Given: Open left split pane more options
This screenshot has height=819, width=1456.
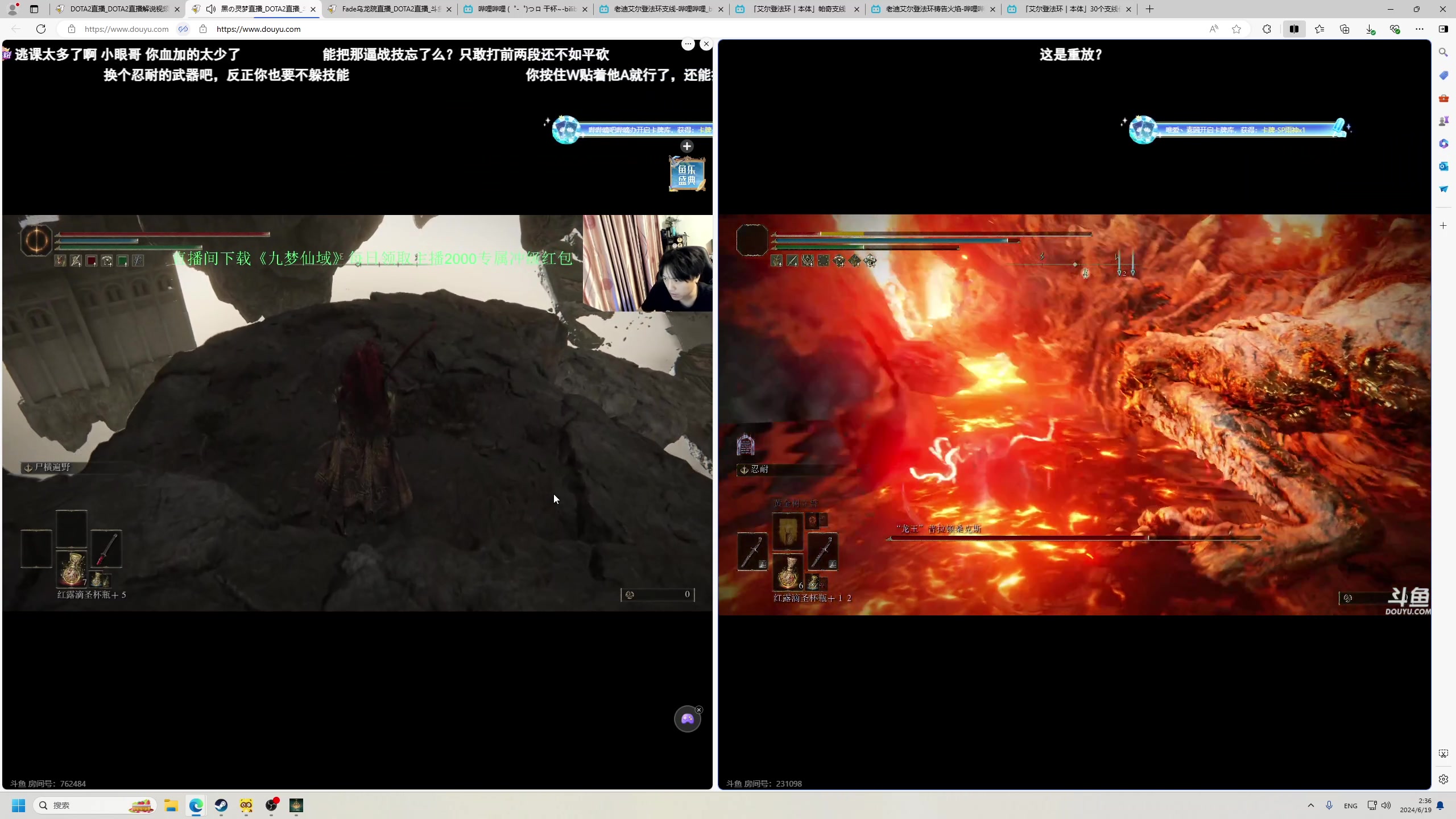Looking at the screenshot, I should [688, 44].
